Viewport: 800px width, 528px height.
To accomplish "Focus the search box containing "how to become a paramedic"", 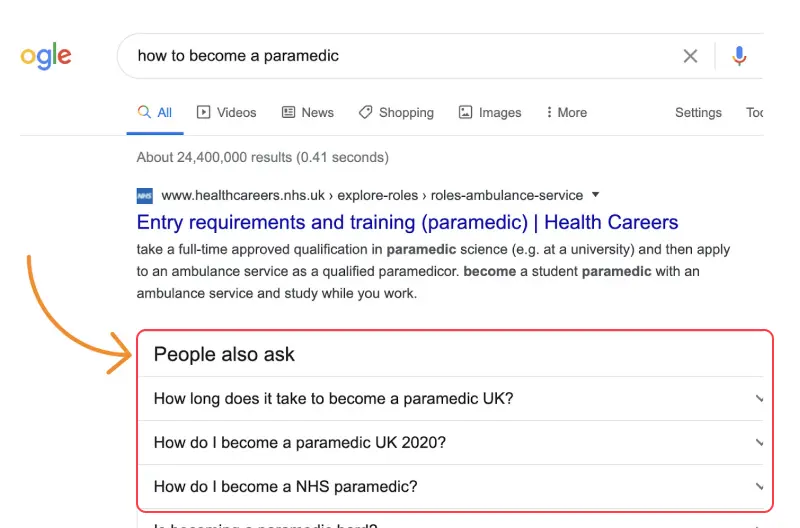I will 400,56.
